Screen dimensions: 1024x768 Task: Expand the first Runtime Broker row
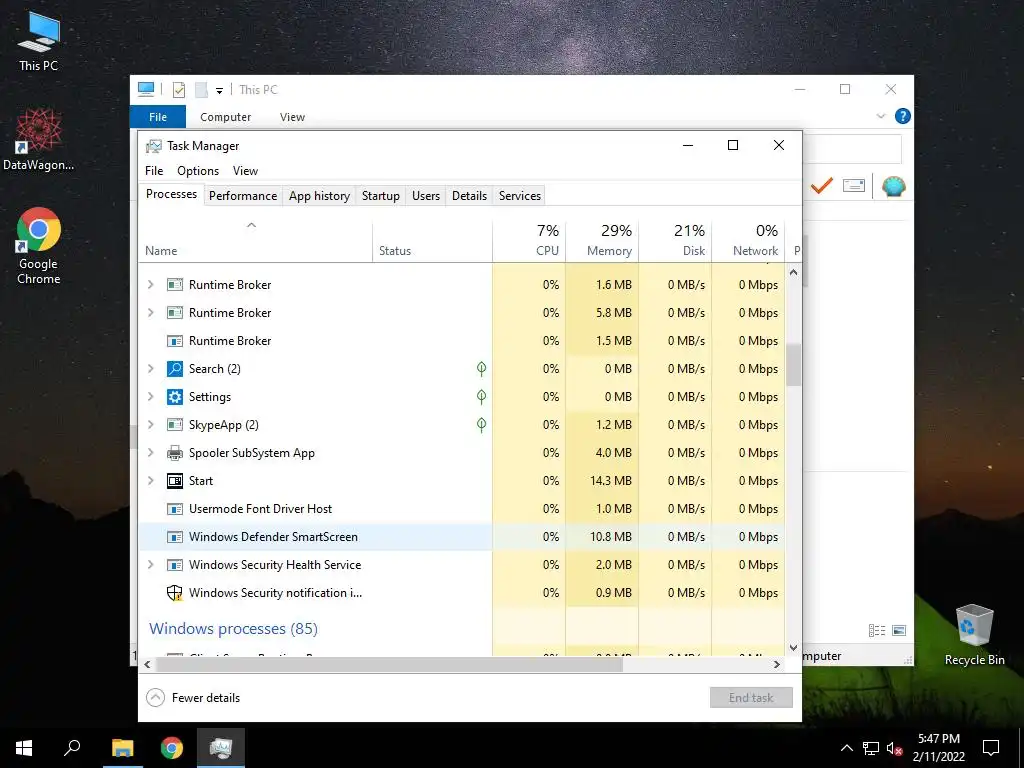(151, 285)
